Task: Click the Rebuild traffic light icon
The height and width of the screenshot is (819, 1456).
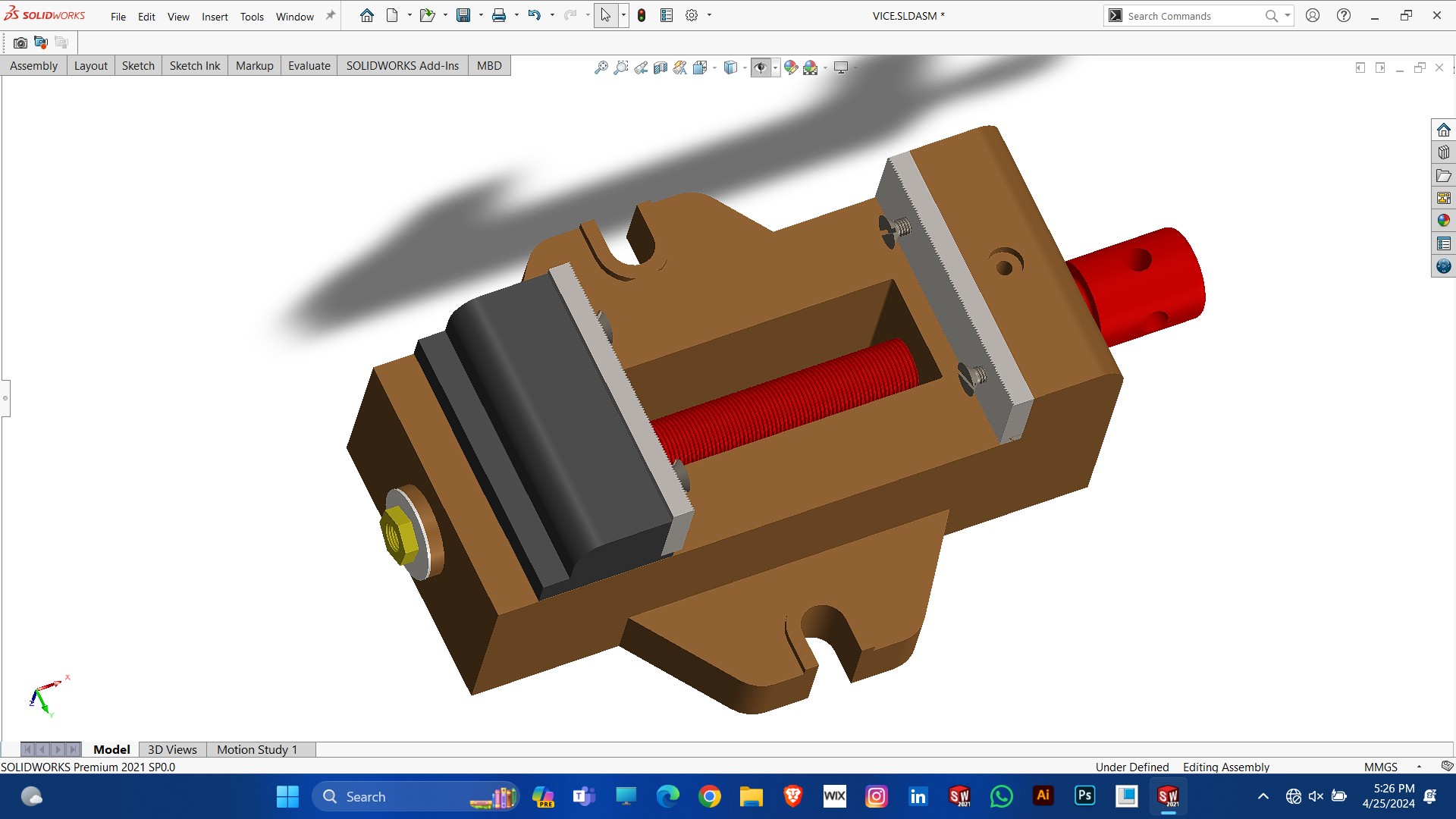Action: (x=642, y=15)
